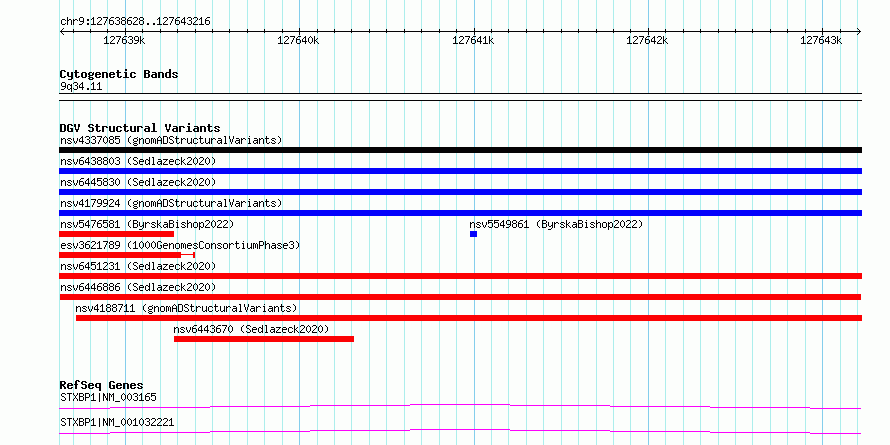Viewport: 890px width, 445px height.
Task: Click the 127643k ruler mark
Action: (822, 40)
